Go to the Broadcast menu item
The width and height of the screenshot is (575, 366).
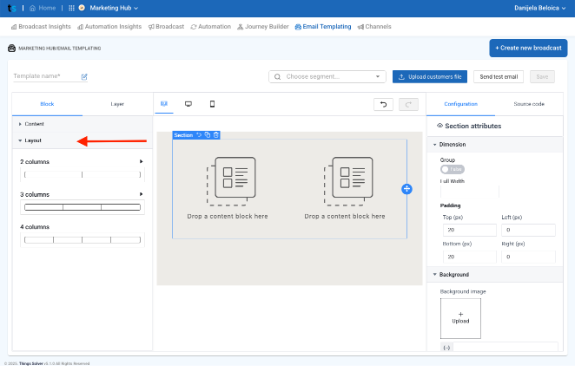point(166,27)
